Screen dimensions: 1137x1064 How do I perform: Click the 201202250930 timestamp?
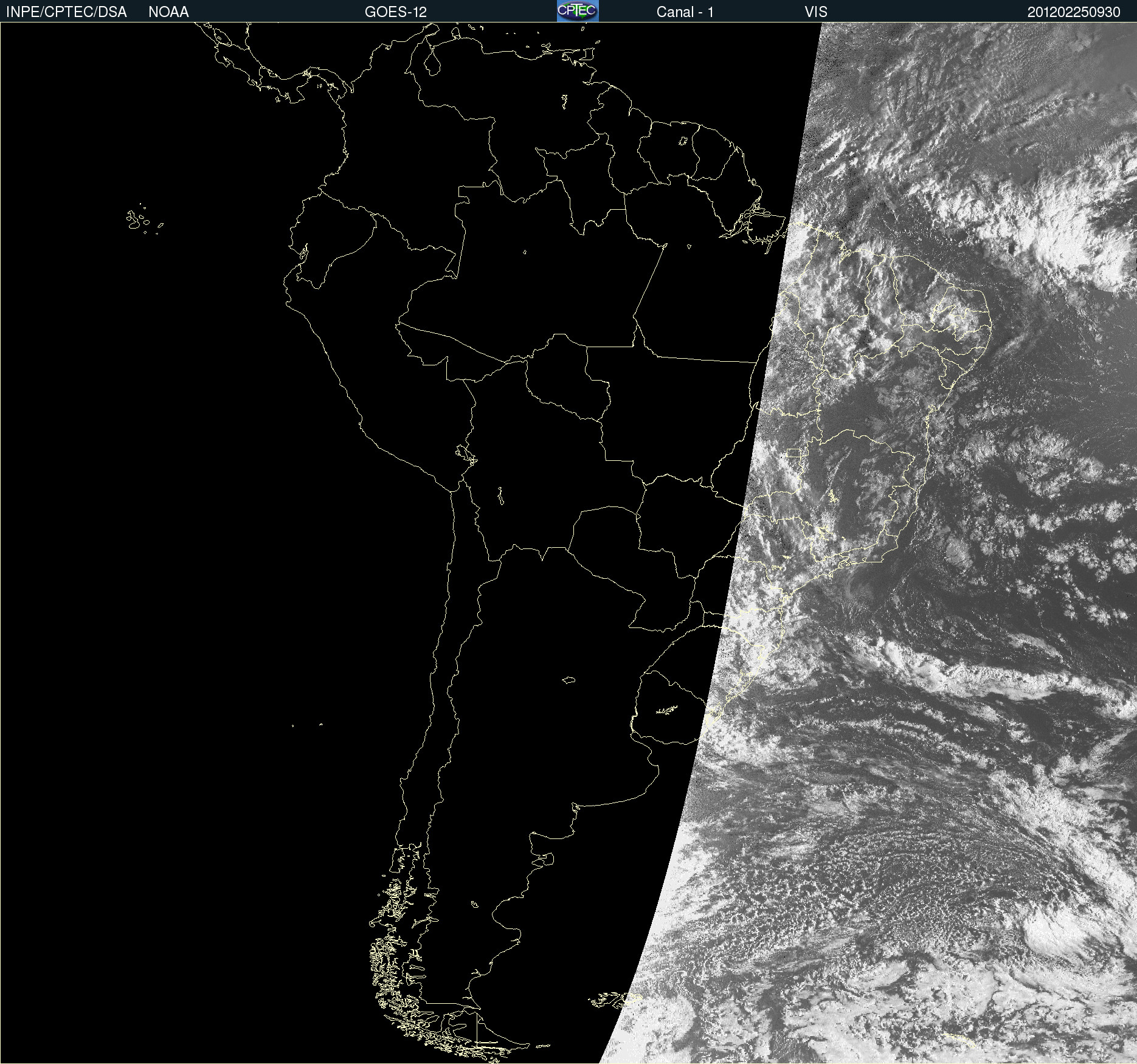[x=1074, y=12]
